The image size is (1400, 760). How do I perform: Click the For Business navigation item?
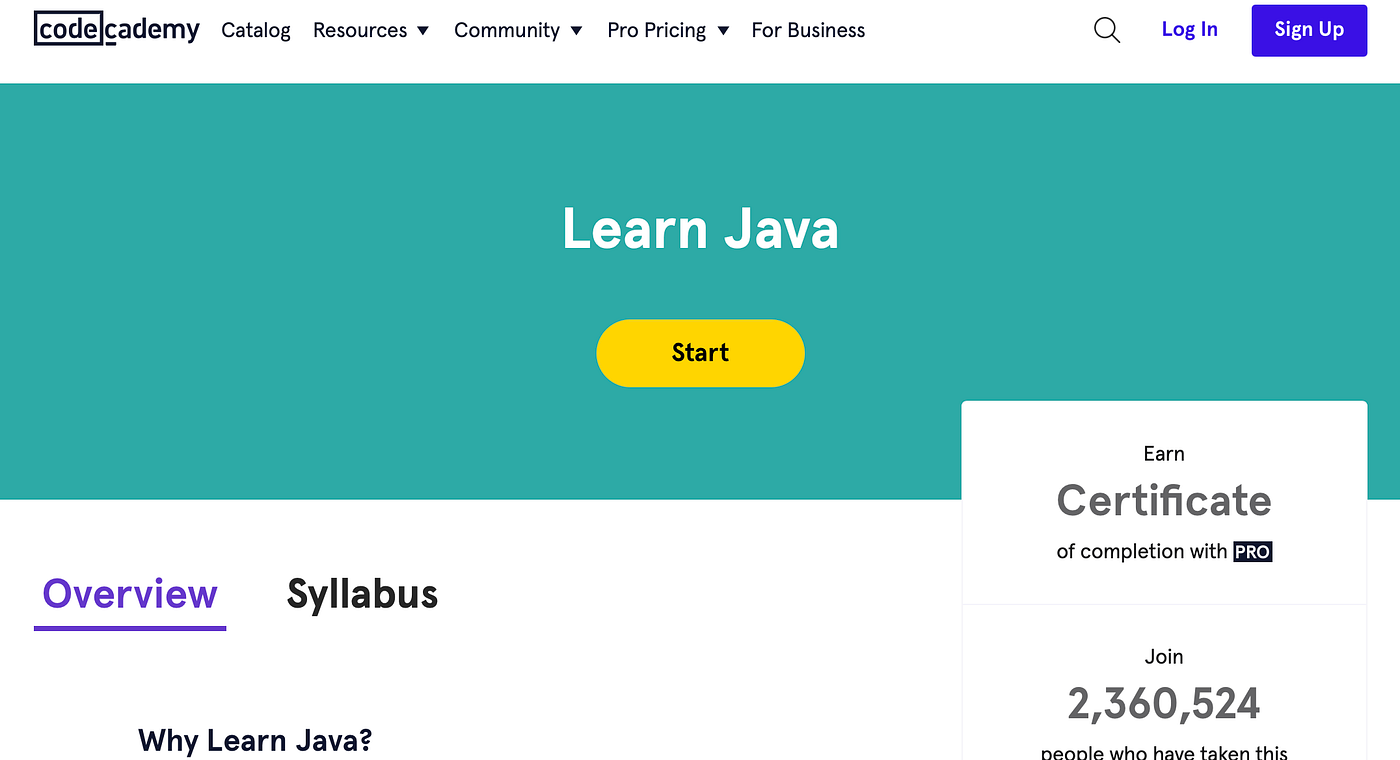(x=808, y=30)
